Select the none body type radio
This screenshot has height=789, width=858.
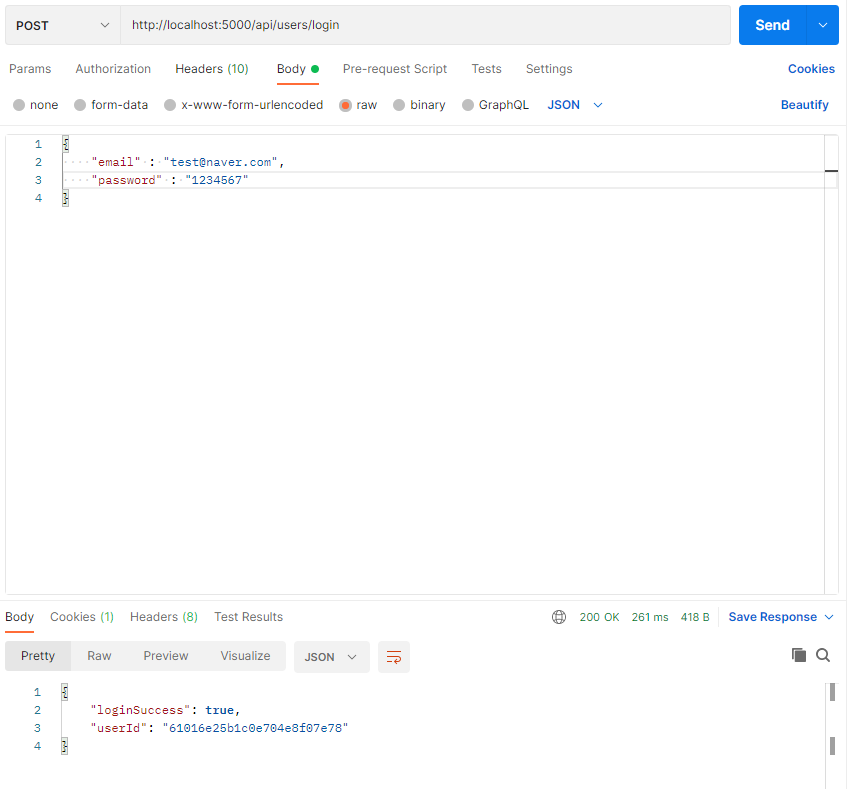click(19, 105)
